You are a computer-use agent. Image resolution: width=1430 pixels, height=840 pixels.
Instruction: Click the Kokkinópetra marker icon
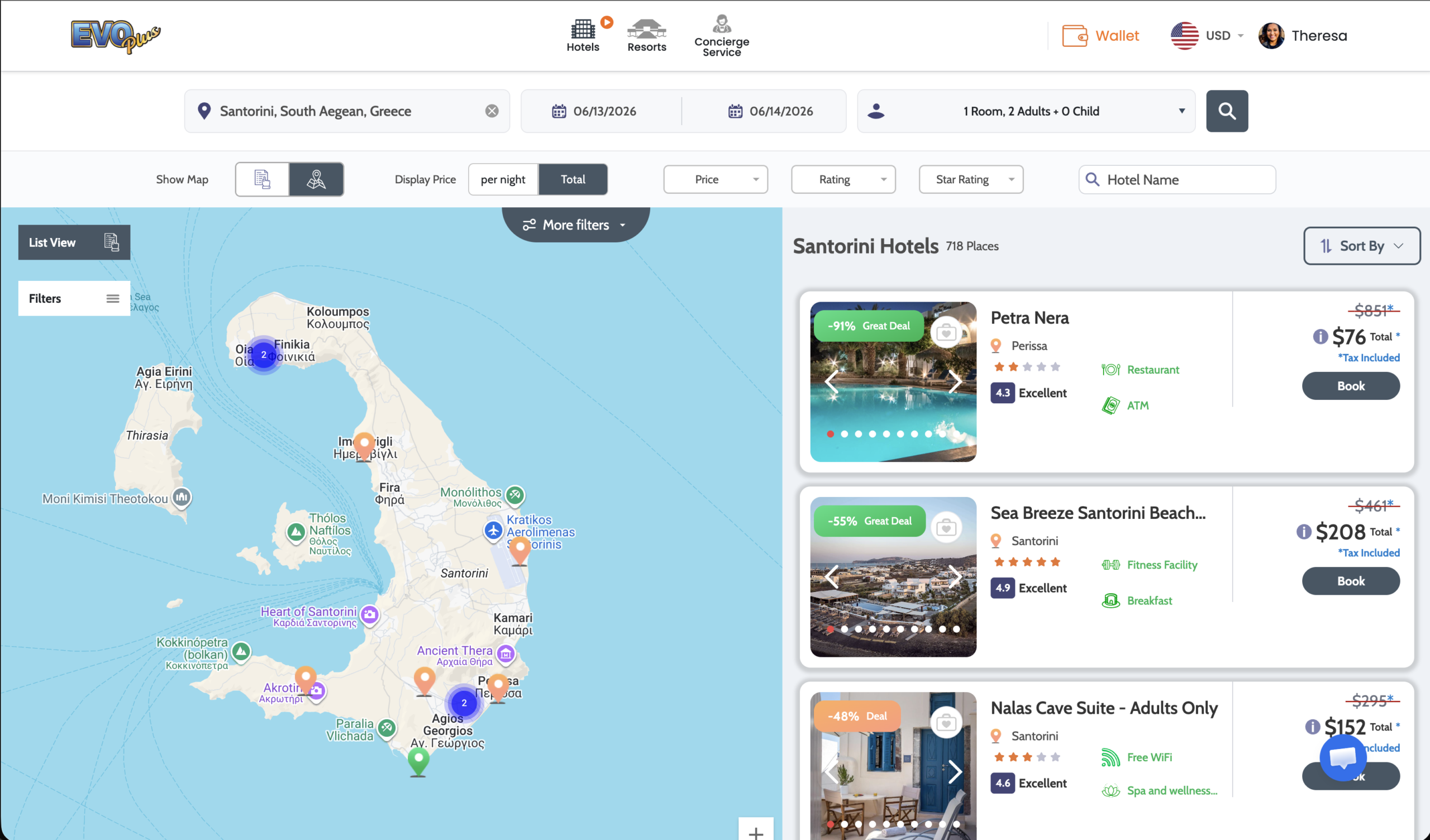(241, 651)
